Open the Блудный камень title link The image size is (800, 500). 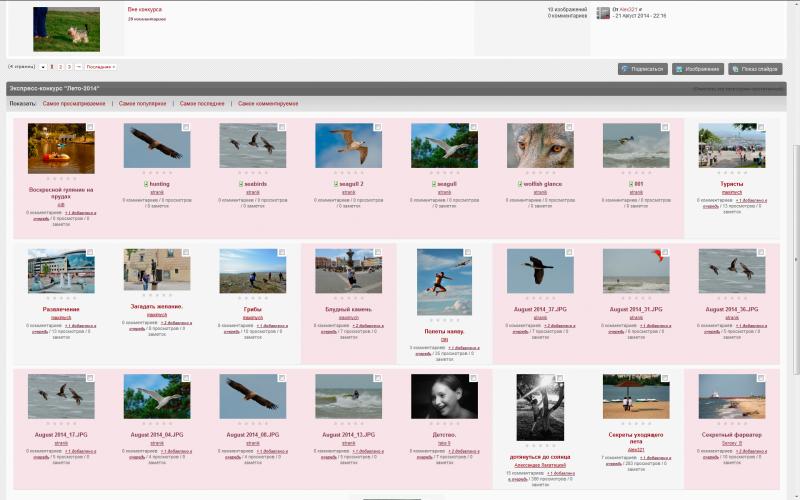click(x=348, y=309)
